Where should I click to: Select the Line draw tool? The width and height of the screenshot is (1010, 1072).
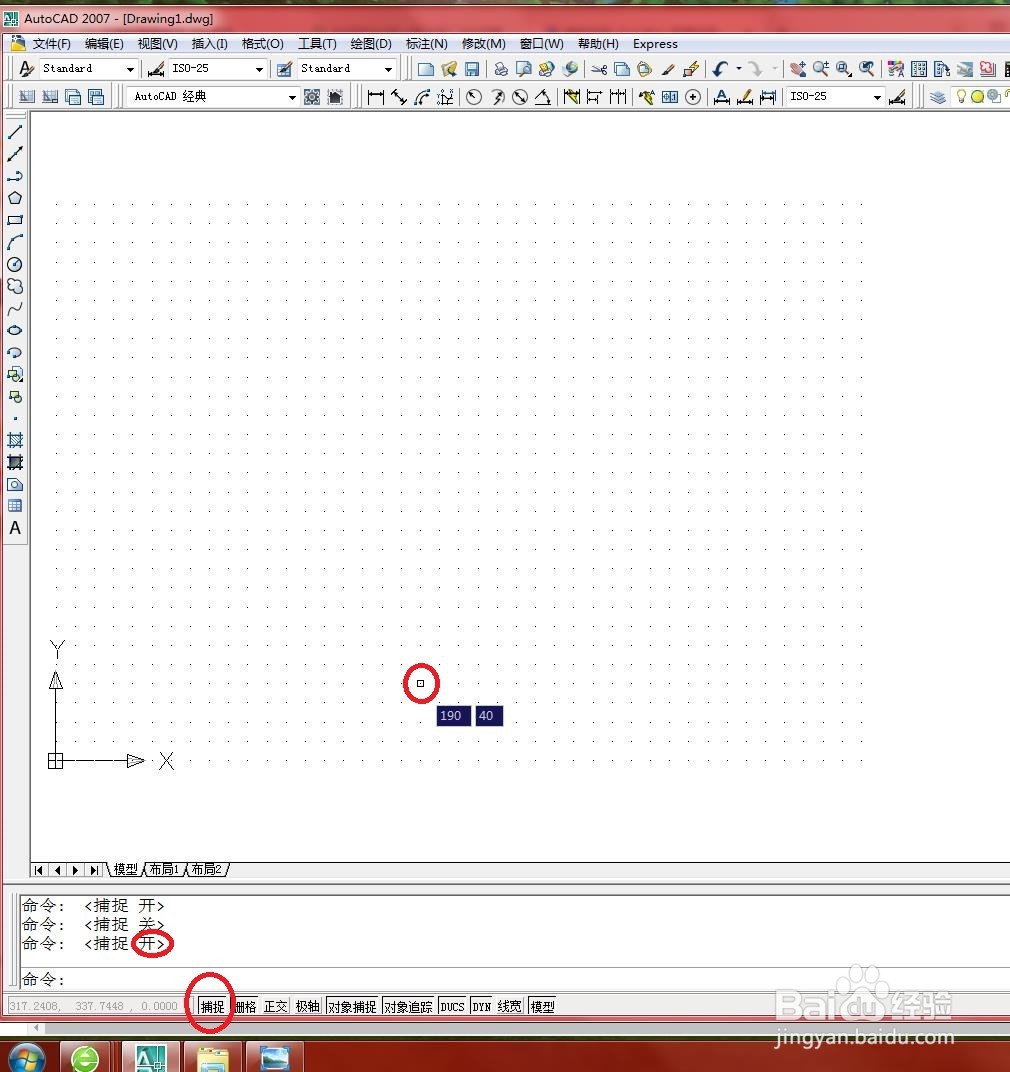(x=15, y=131)
